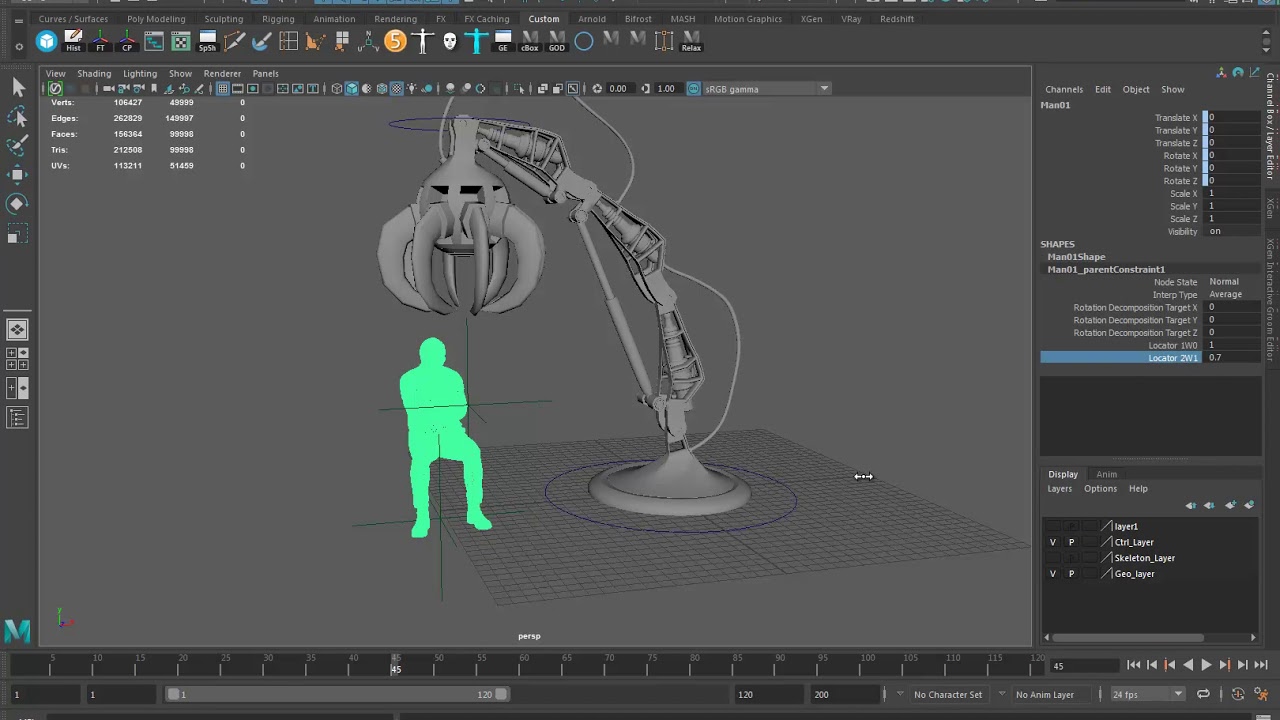
Task: Open the GE graph editor shelf icon
Action: [503, 41]
